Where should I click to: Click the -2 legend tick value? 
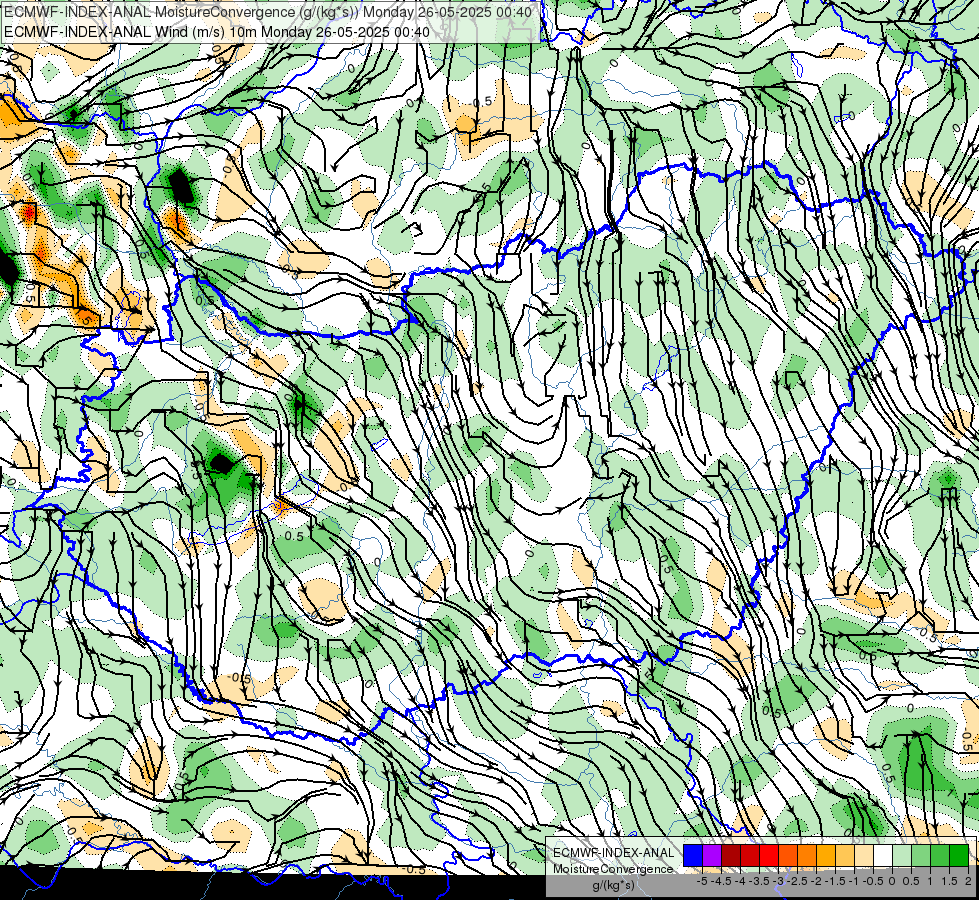point(816,881)
